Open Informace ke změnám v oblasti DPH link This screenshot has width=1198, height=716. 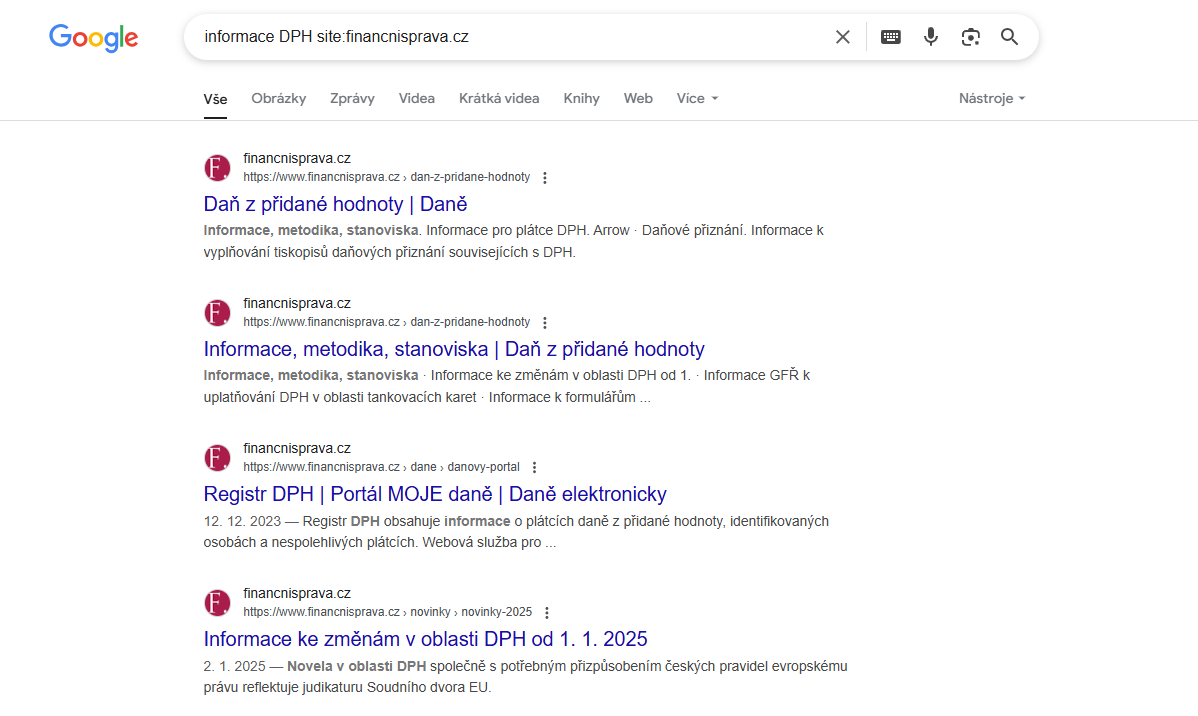[x=425, y=639]
